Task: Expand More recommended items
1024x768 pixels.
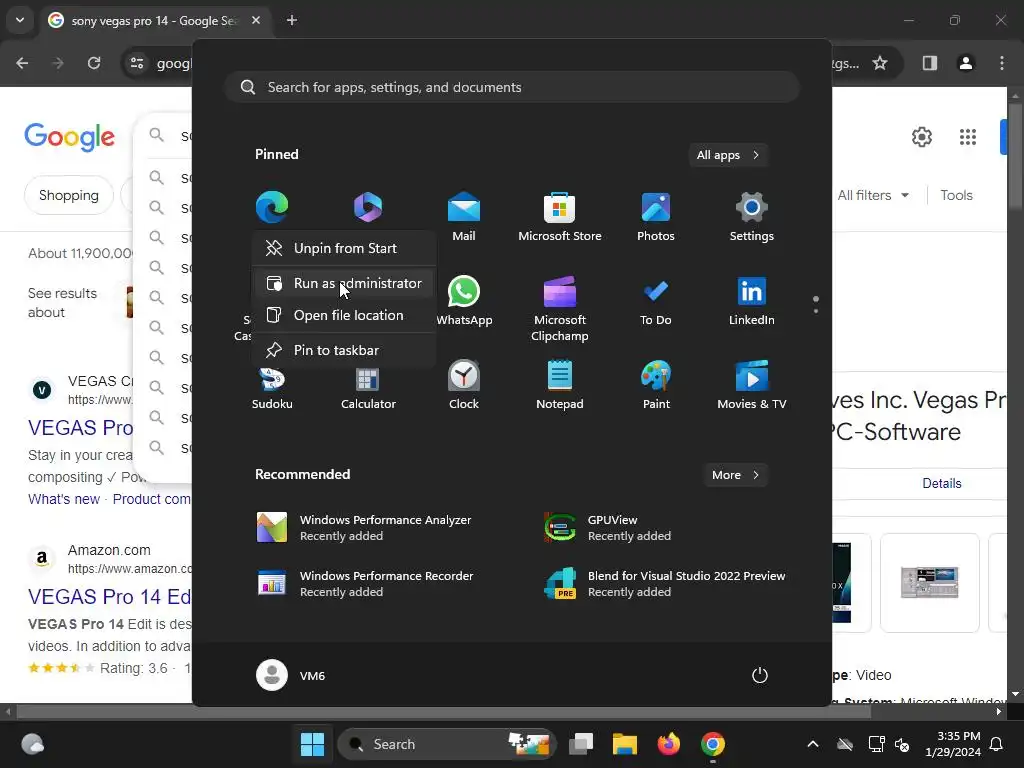Action: pos(735,475)
